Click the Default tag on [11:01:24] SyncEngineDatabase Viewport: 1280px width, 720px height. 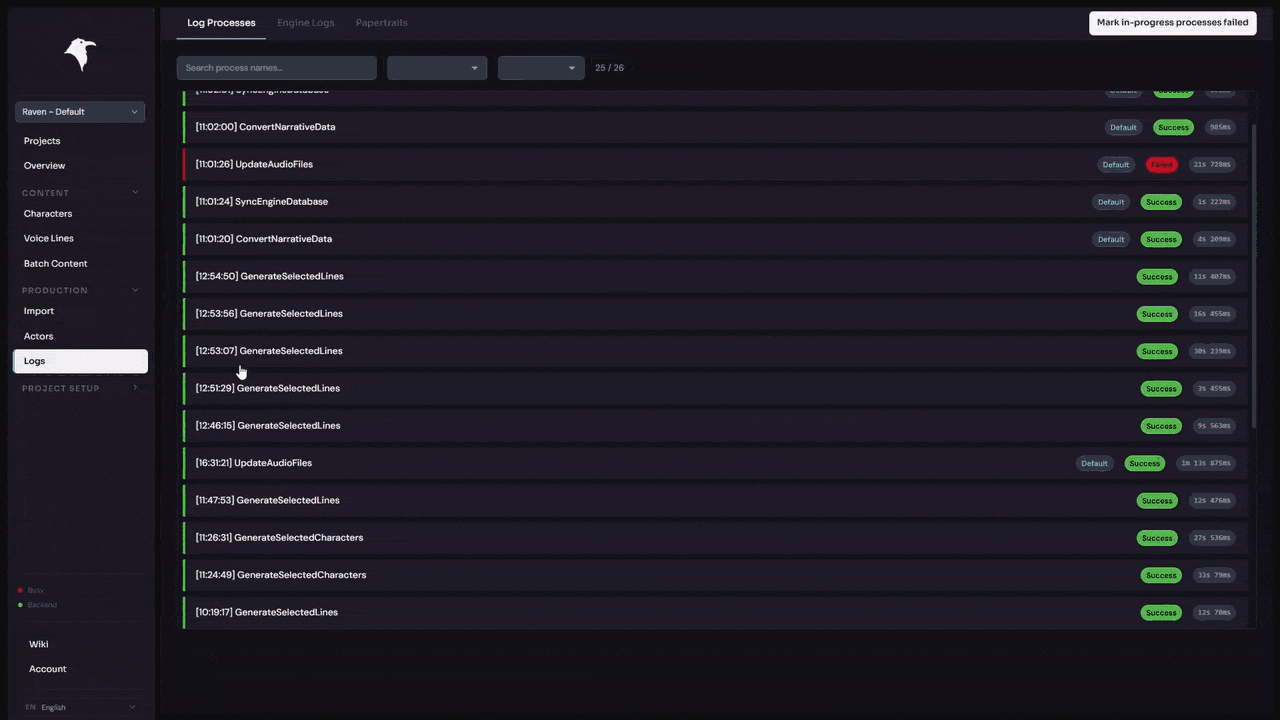[x=1111, y=202]
